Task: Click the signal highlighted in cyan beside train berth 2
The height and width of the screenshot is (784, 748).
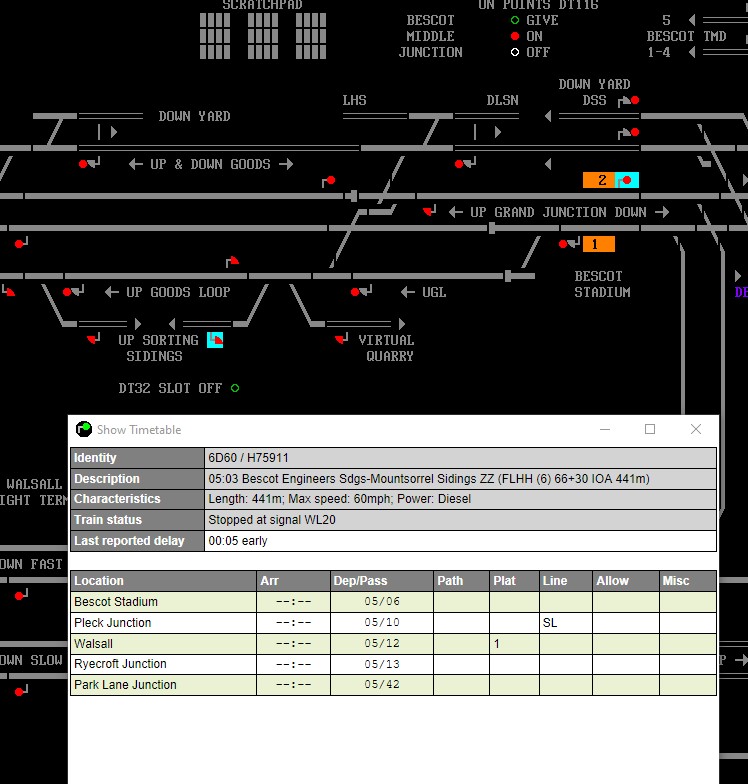Action: (626, 180)
